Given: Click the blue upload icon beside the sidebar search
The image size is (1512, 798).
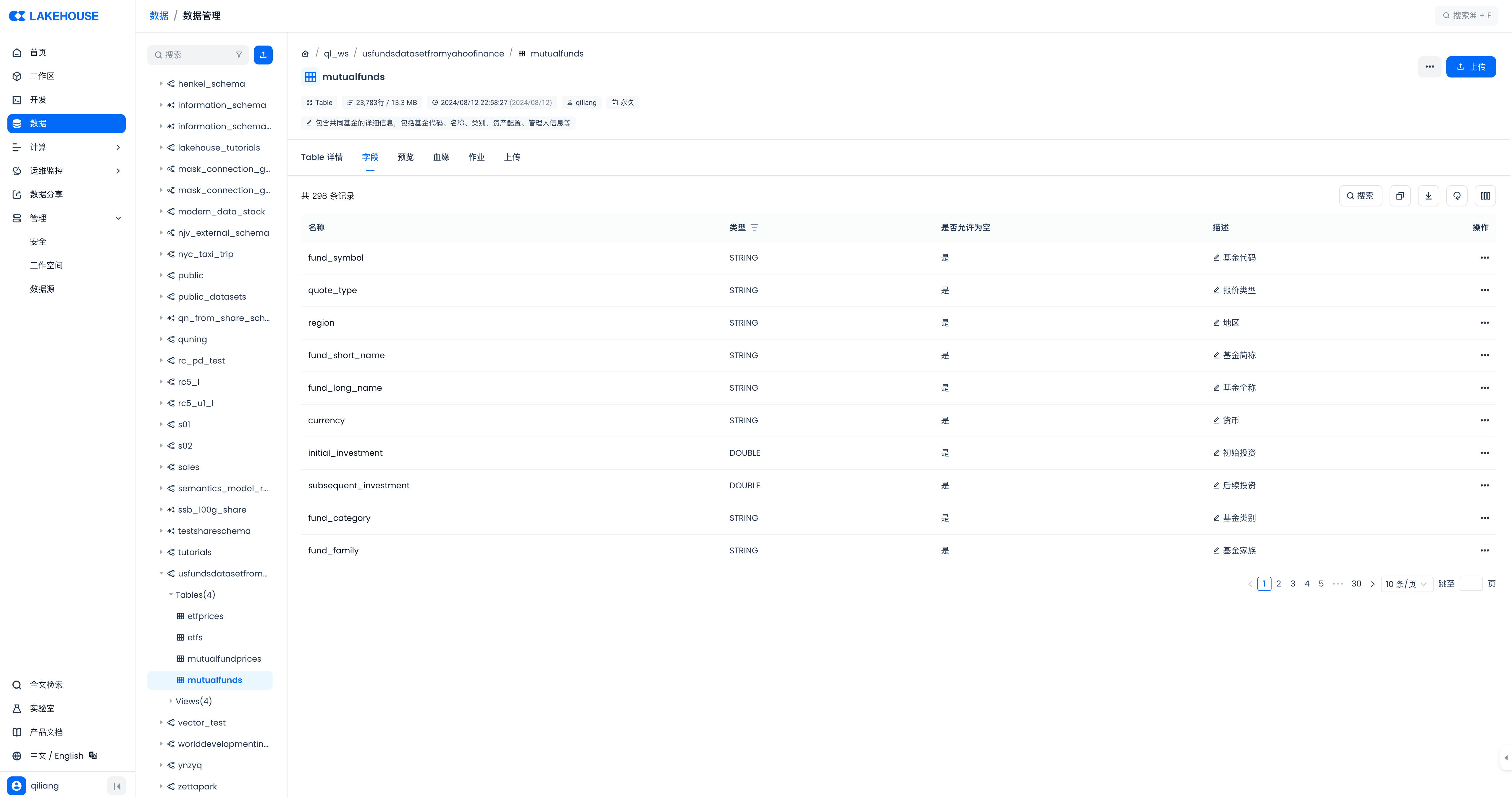Looking at the screenshot, I should tap(263, 54).
